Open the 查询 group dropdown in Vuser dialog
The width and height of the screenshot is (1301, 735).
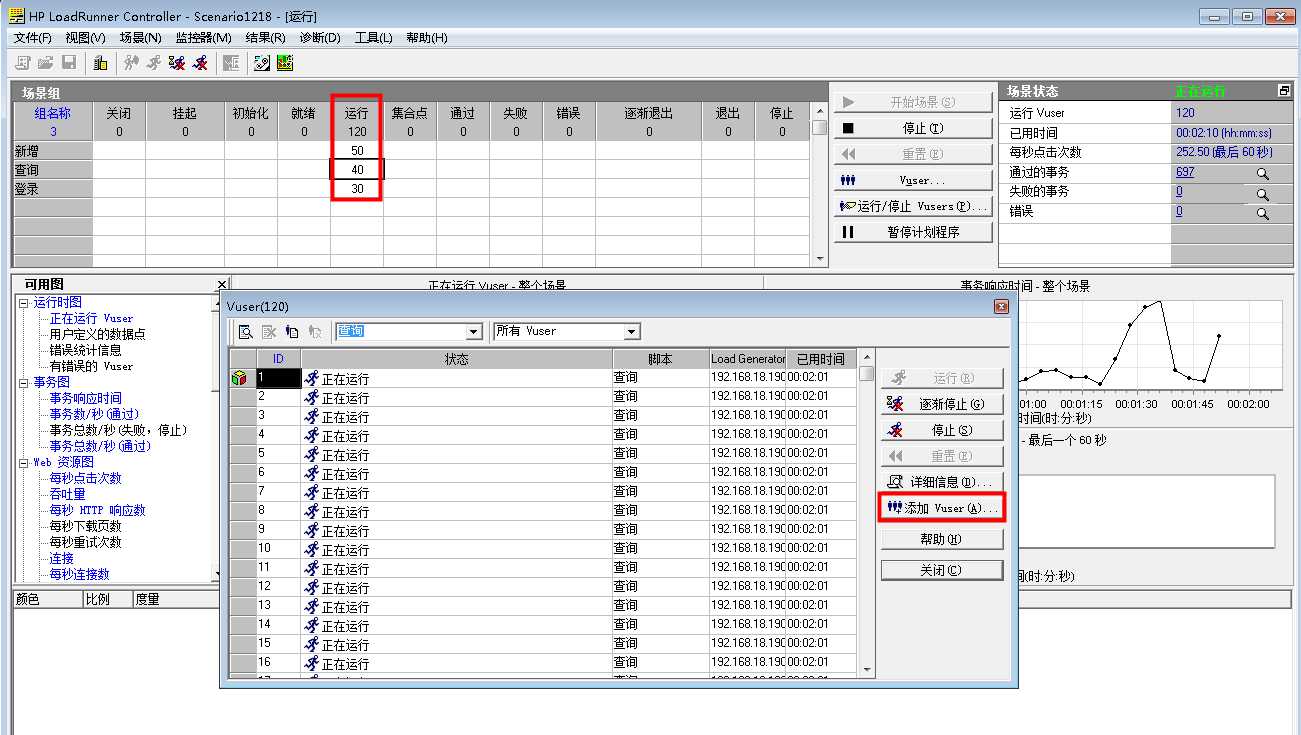pyautogui.click(x=474, y=332)
